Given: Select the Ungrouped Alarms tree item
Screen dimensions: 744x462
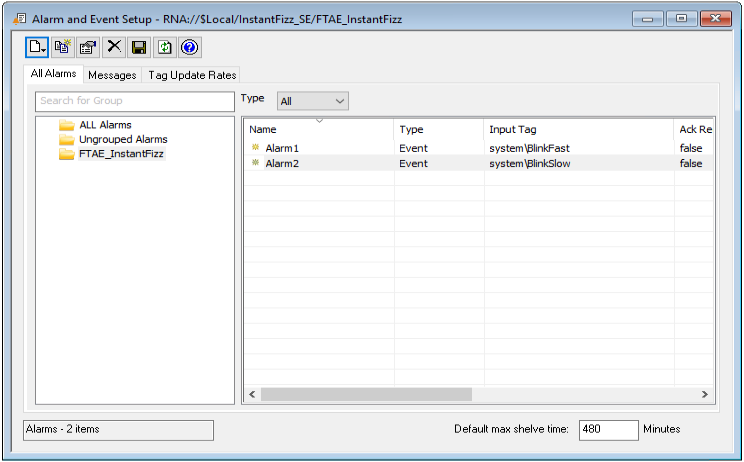Looking at the screenshot, I should point(123,139).
